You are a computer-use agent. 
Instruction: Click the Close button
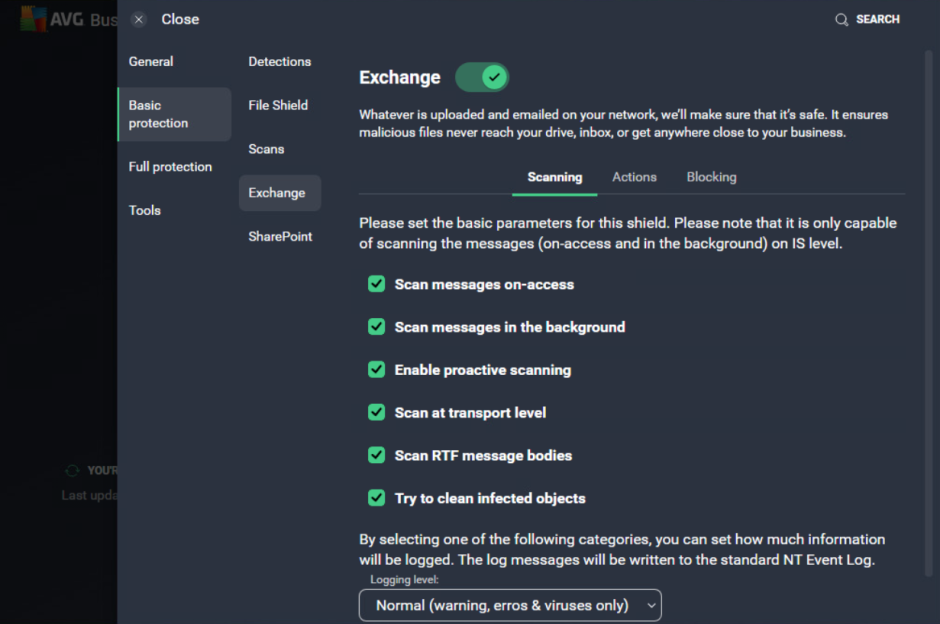[x=180, y=18]
